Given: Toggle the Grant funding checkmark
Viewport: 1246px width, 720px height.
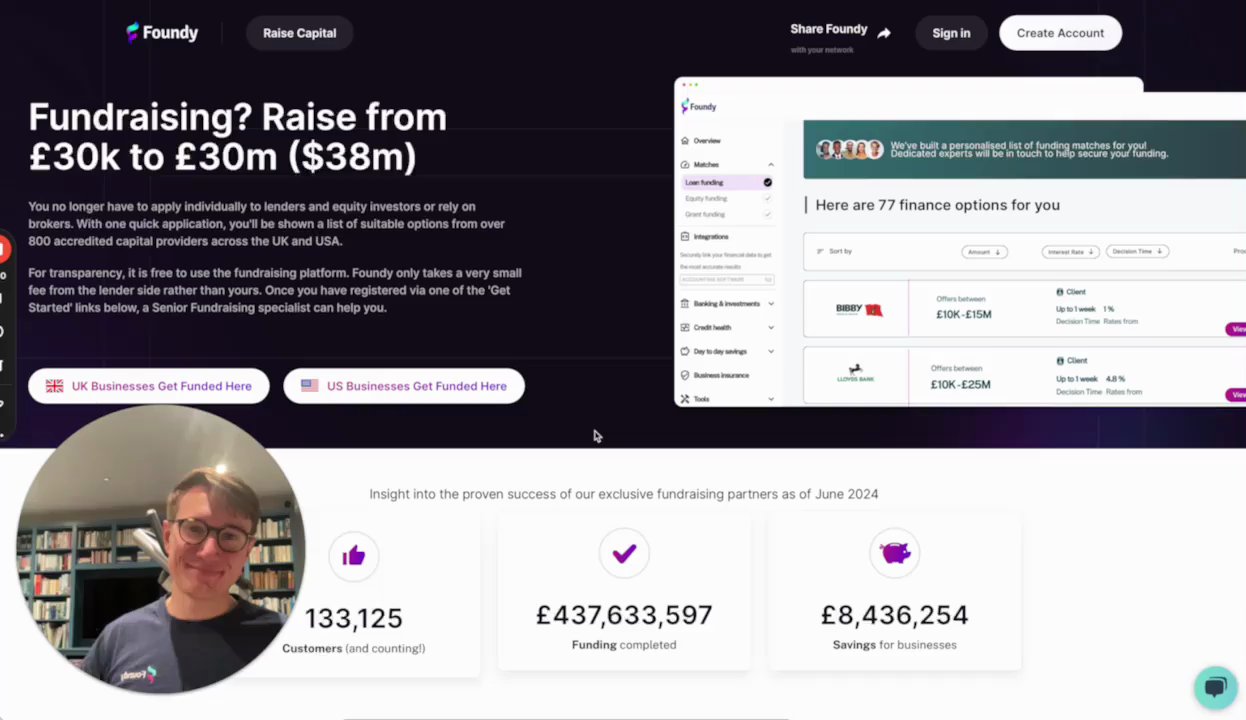Looking at the screenshot, I should [x=767, y=214].
